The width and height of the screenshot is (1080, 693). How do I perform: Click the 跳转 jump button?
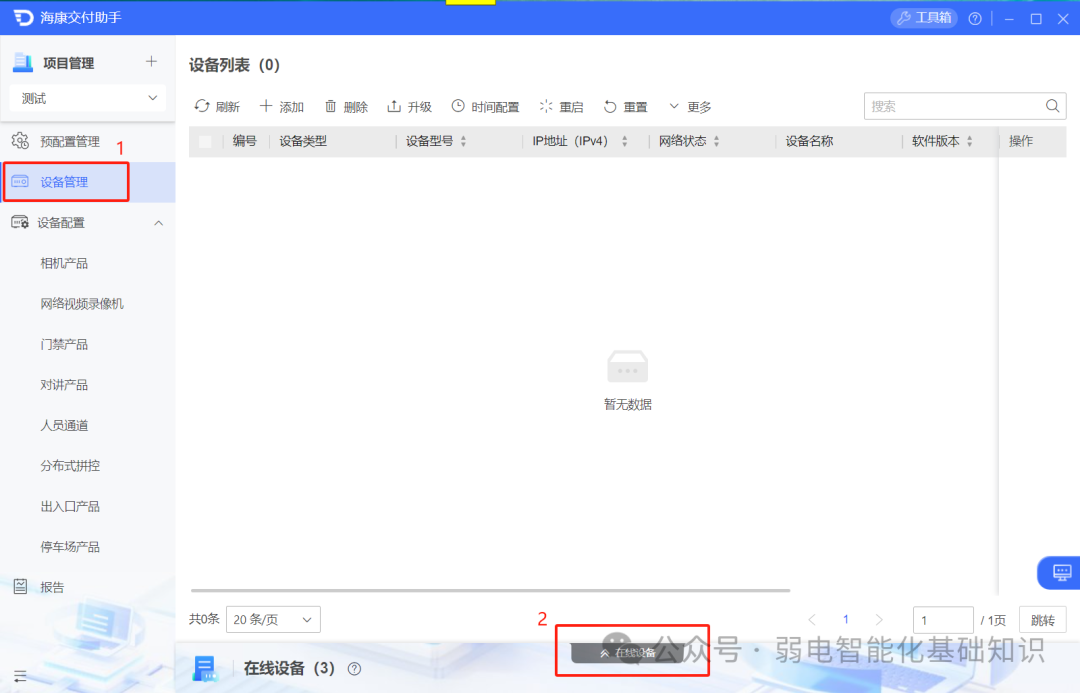point(1043,620)
